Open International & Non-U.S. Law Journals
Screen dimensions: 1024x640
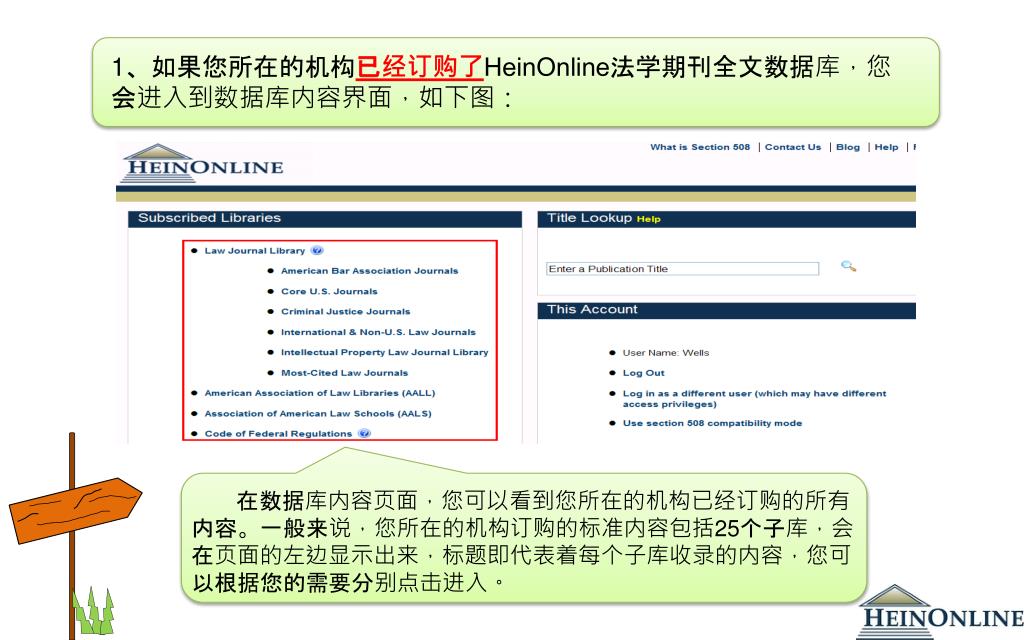tap(378, 332)
